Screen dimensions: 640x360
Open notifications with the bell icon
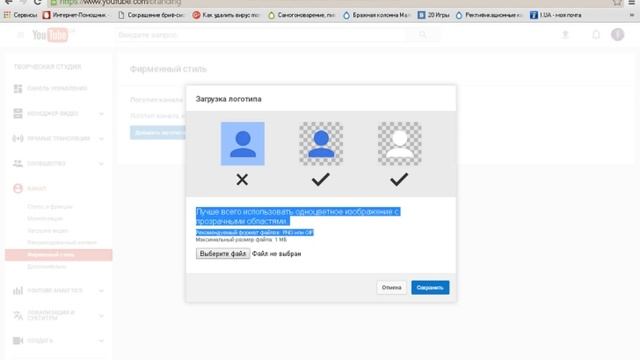596,35
